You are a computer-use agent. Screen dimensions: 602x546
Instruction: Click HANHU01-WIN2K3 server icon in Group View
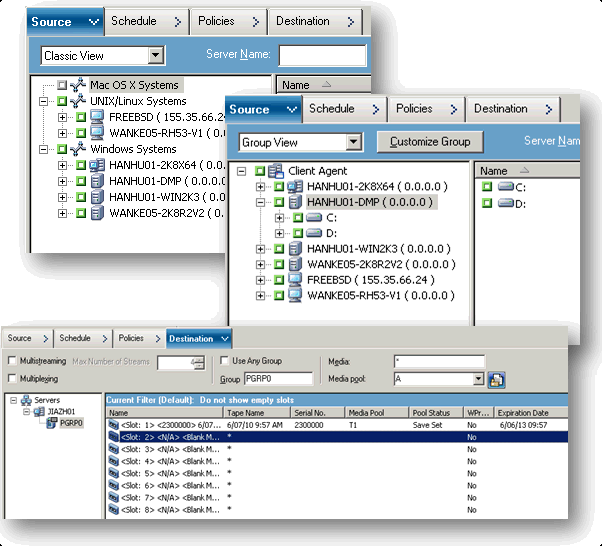tap(295, 249)
